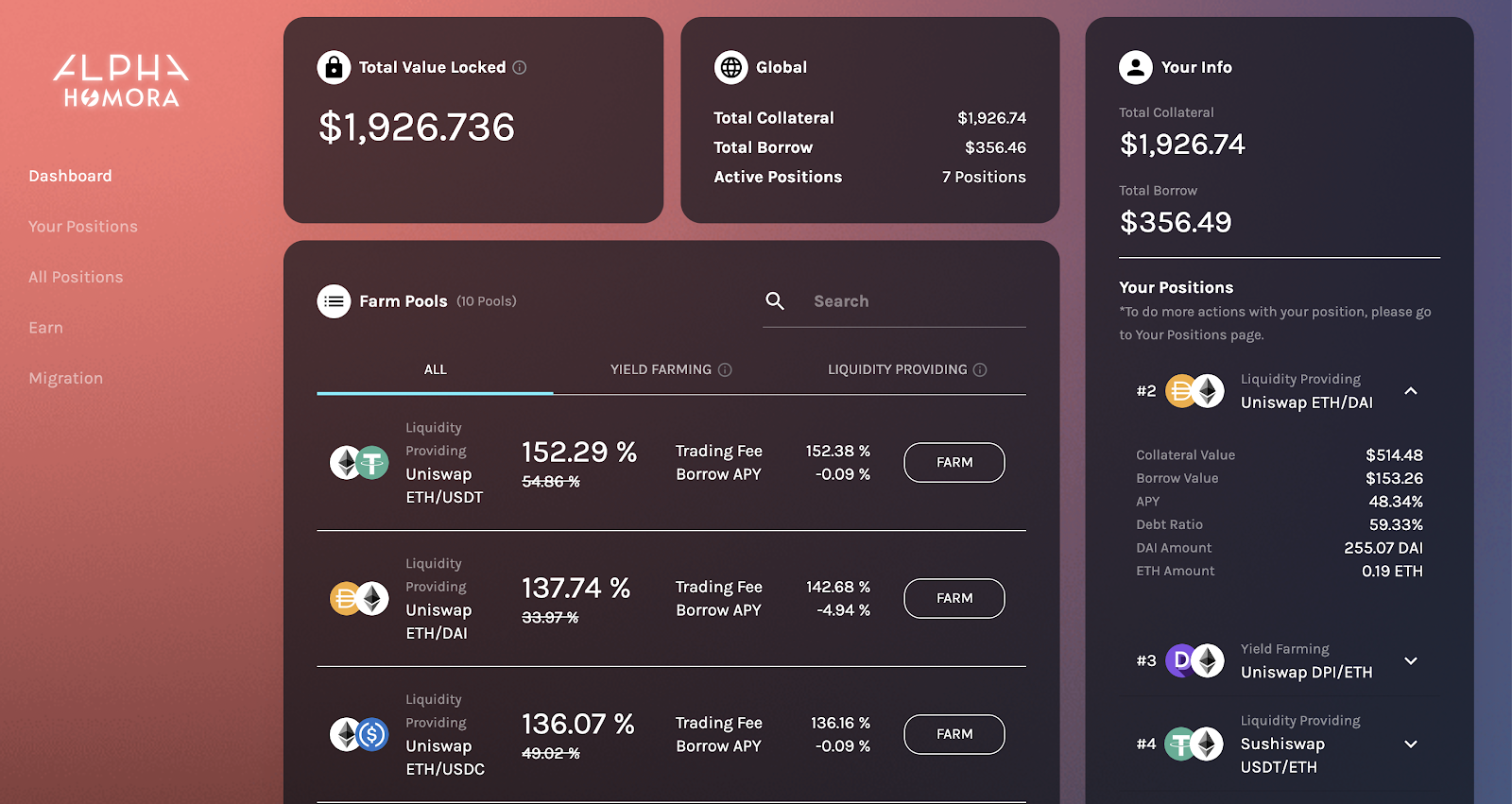Screen dimensions: 1512x804
Task: Open the Migration page in the sidebar
Action: tap(65, 378)
